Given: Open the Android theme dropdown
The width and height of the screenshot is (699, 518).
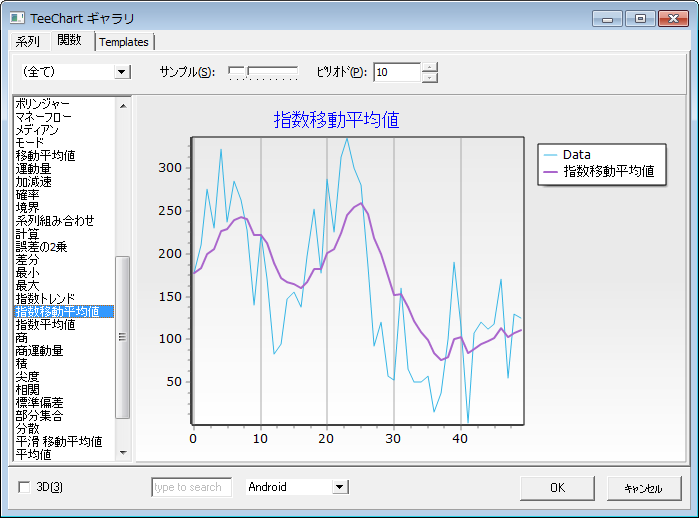Looking at the screenshot, I should point(340,487).
